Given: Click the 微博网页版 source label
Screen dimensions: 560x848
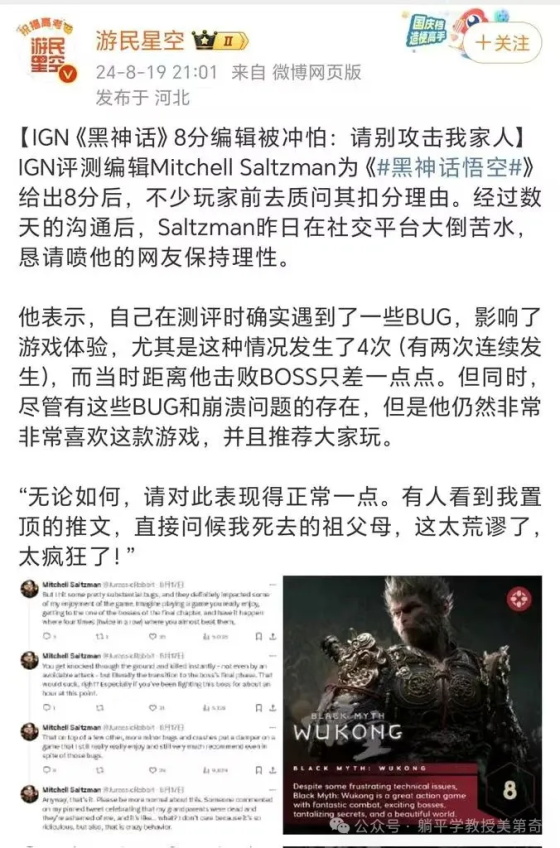Looking at the screenshot, I should [317, 72].
